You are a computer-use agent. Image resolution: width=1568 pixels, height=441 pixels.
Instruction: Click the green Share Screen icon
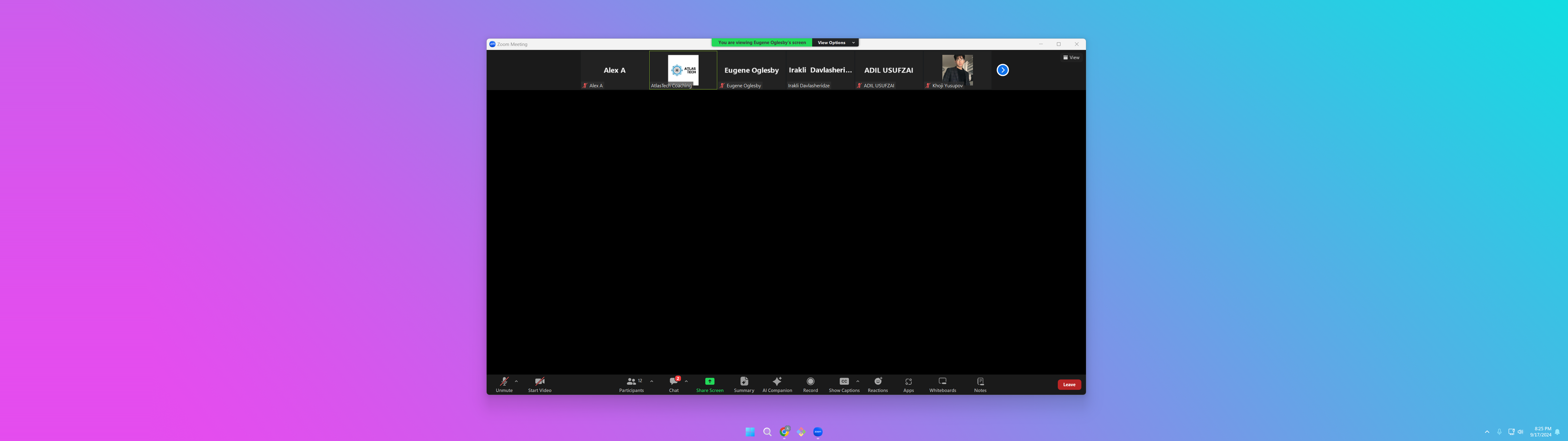coord(710,381)
